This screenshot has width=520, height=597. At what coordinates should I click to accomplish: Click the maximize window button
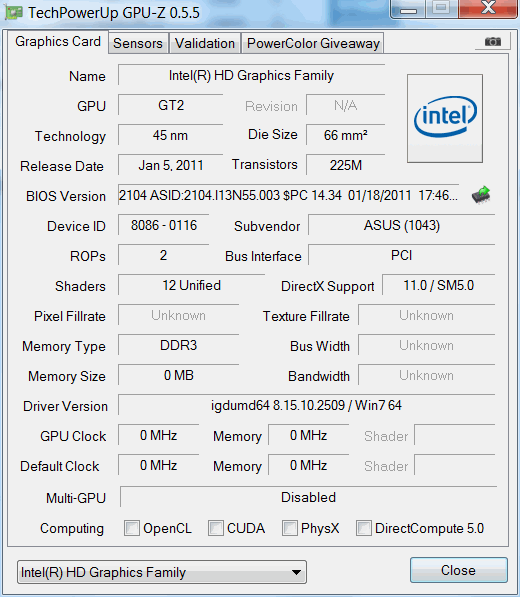tap(442, 8)
